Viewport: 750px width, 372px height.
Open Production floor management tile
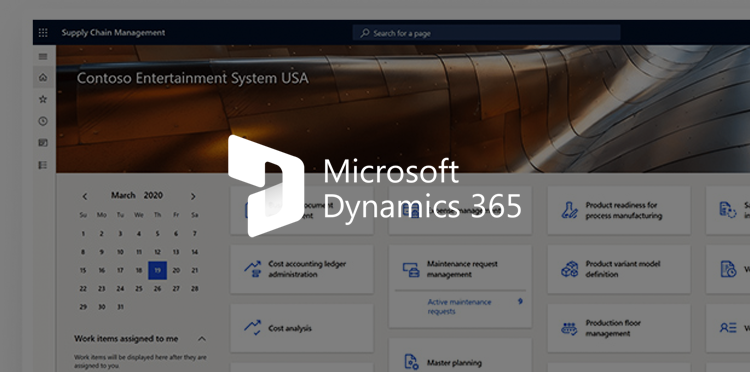tap(619, 328)
